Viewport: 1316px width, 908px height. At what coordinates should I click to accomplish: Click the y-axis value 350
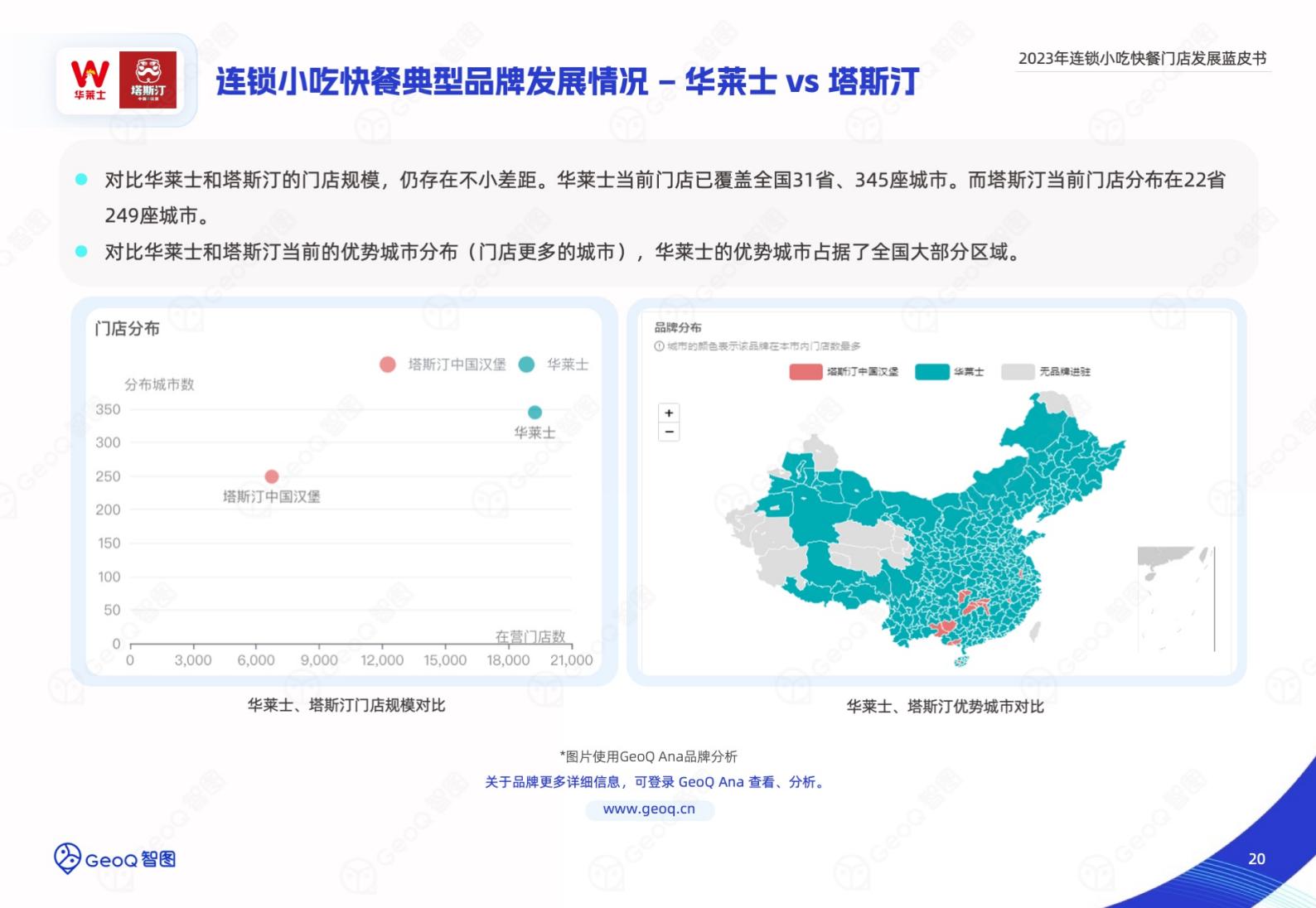pyautogui.click(x=108, y=409)
